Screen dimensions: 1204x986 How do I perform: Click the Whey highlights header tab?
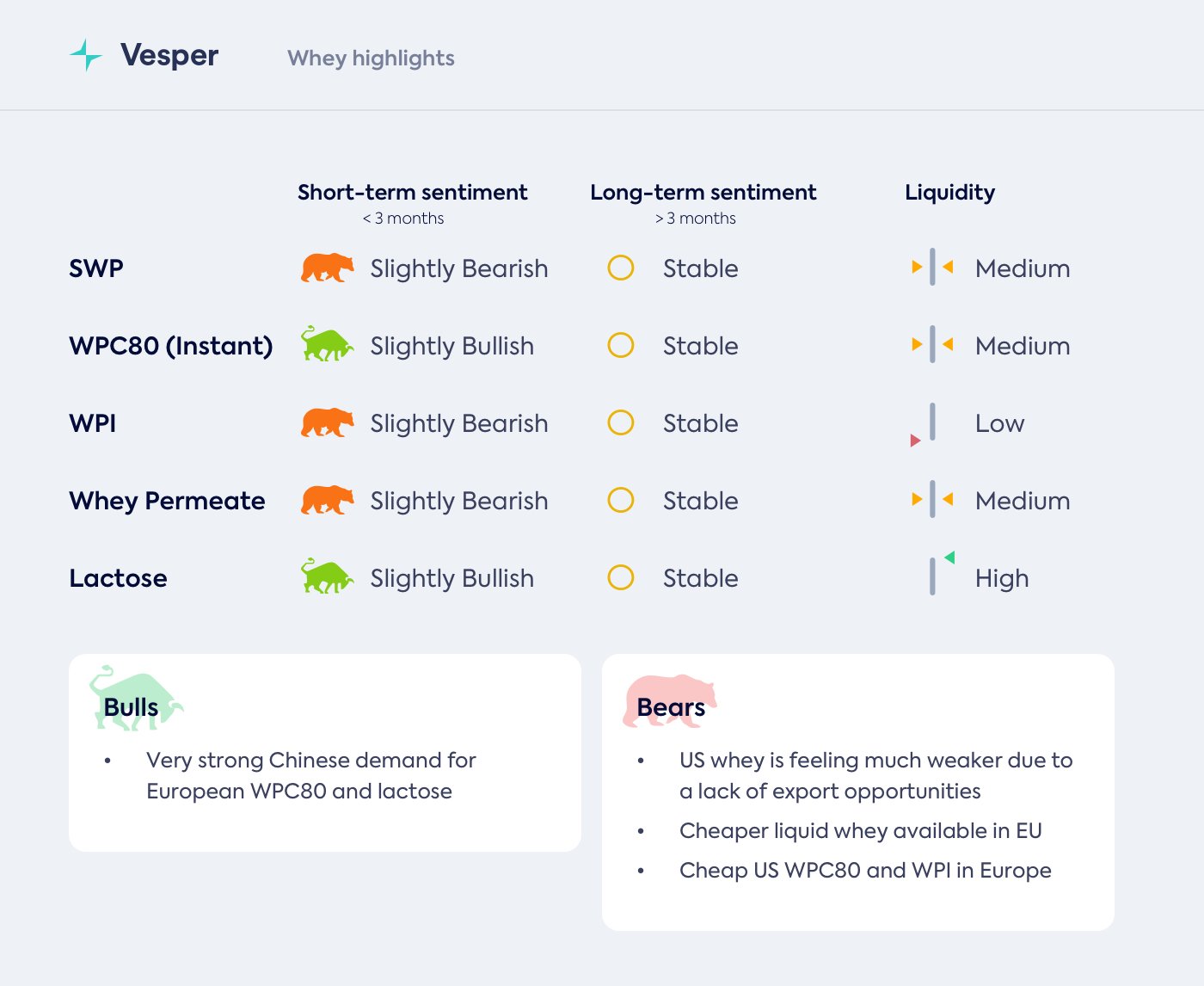(371, 58)
